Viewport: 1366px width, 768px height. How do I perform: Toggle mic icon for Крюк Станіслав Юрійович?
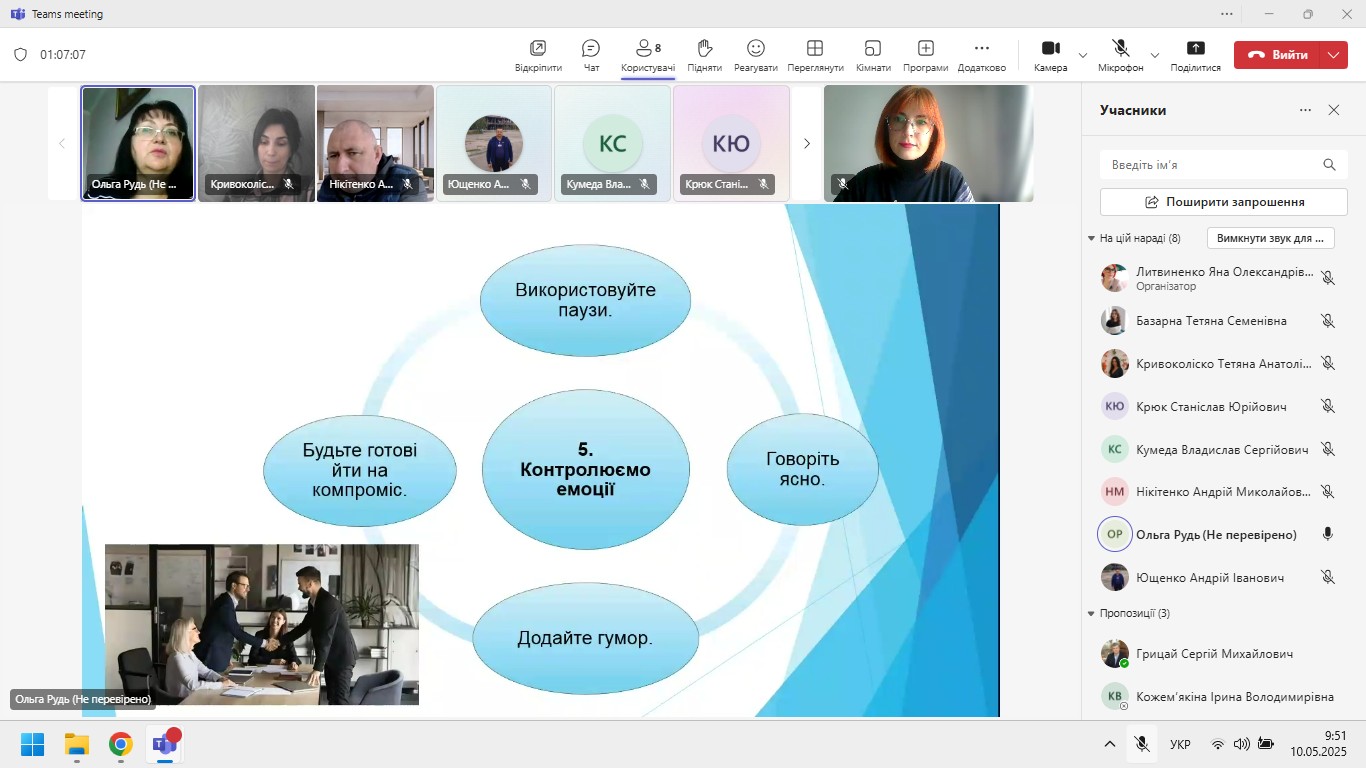tap(1328, 406)
